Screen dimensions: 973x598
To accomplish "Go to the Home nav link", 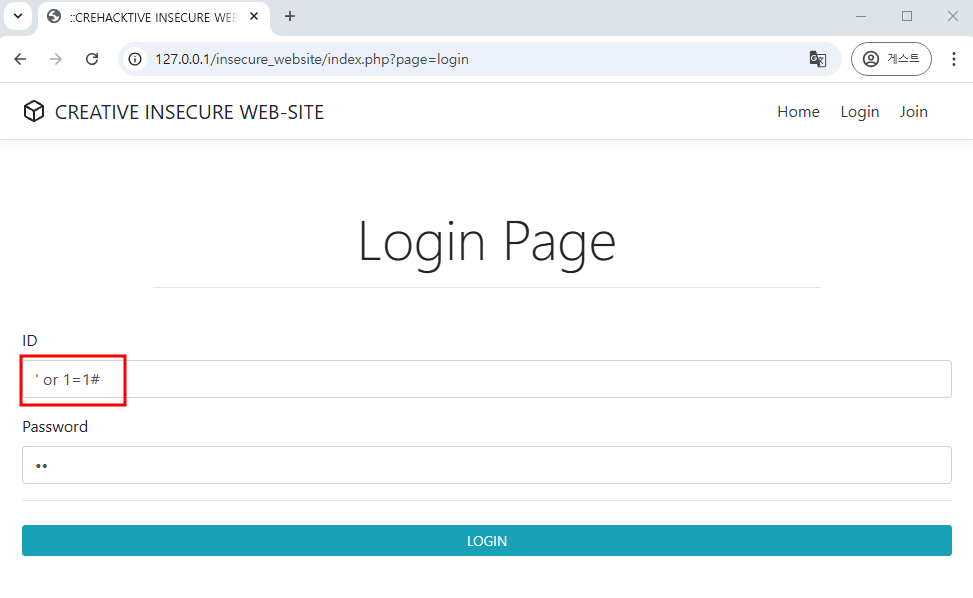I will click(x=798, y=112).
